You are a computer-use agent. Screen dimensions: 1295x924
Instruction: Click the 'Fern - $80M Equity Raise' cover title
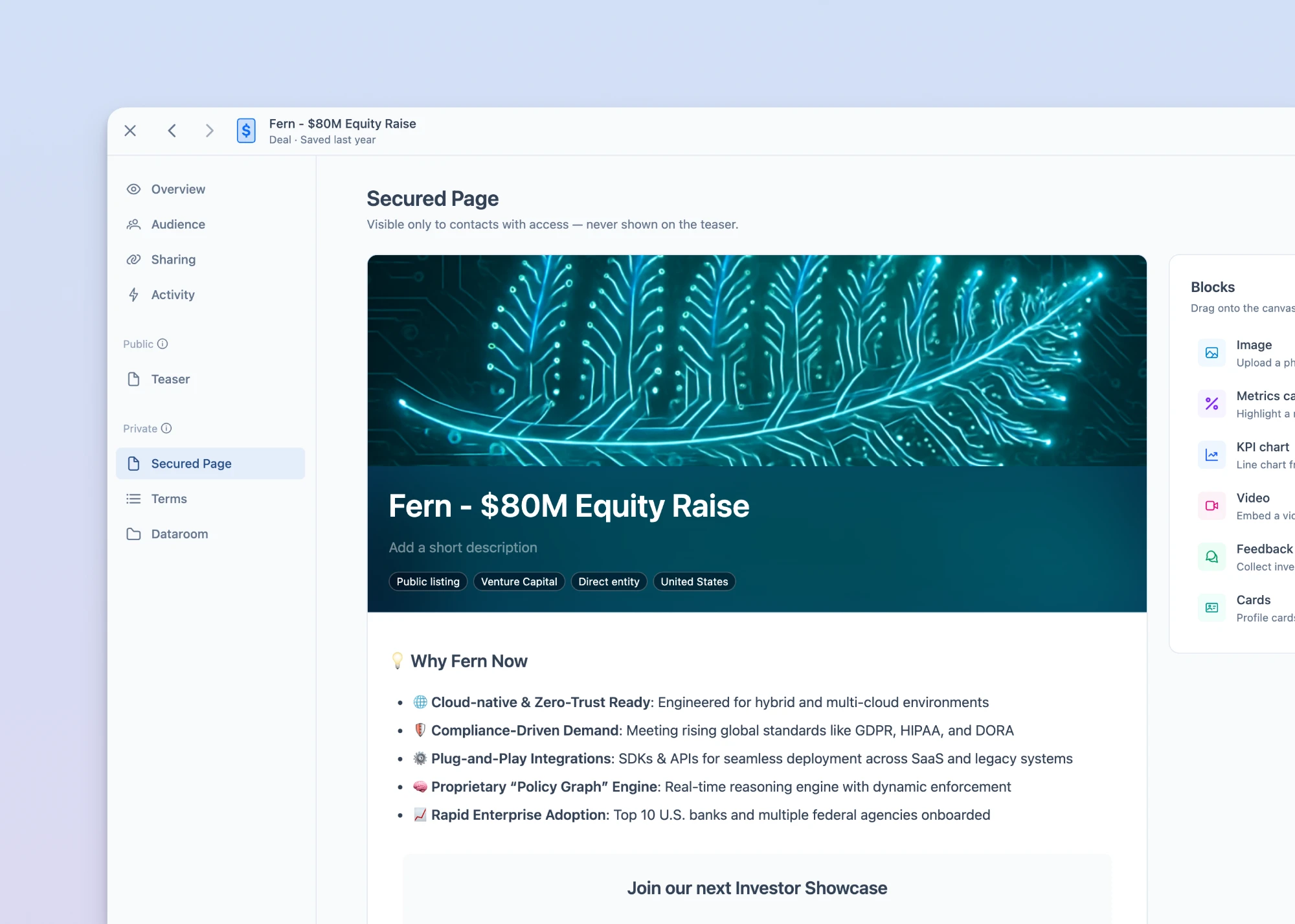[569, 506]
